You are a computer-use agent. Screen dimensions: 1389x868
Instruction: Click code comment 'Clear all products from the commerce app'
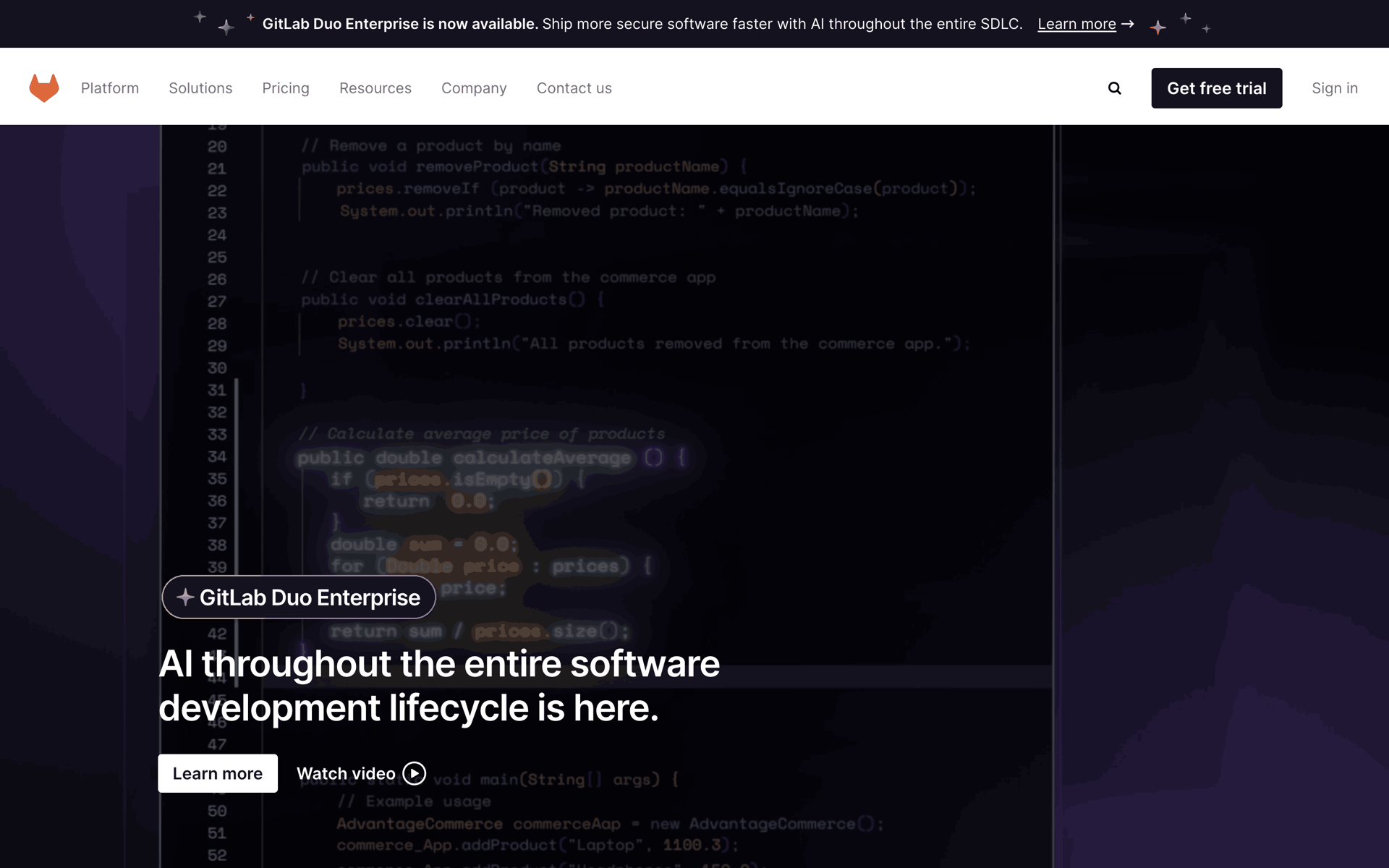(x=509, y=278)
